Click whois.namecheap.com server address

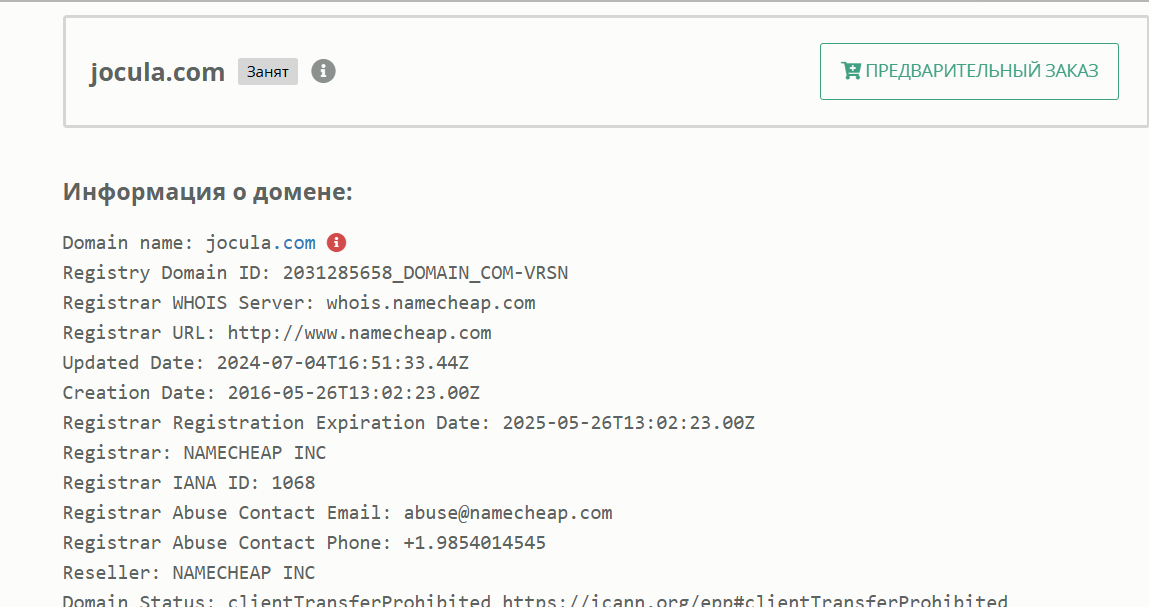tap(431, 303)
